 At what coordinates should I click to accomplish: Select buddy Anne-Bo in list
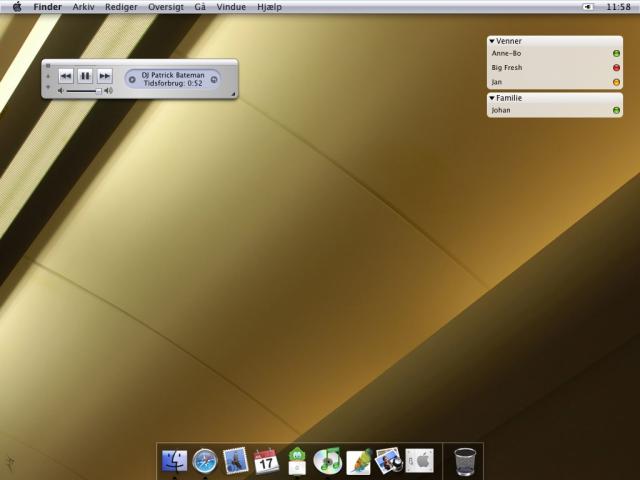(555, 53)
